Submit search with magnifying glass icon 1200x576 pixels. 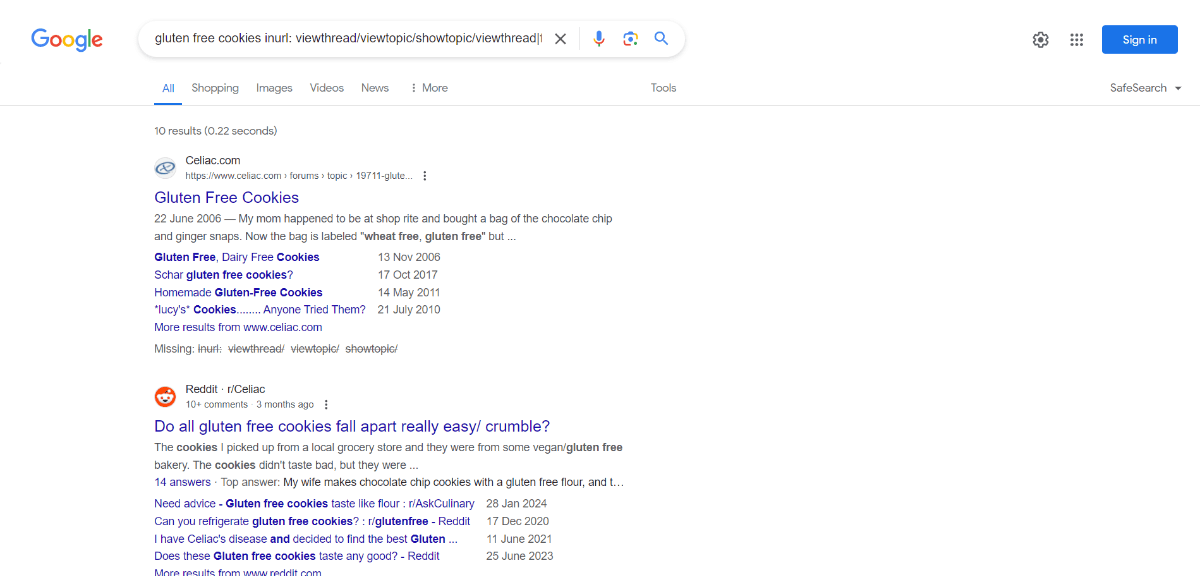(661, 39)
